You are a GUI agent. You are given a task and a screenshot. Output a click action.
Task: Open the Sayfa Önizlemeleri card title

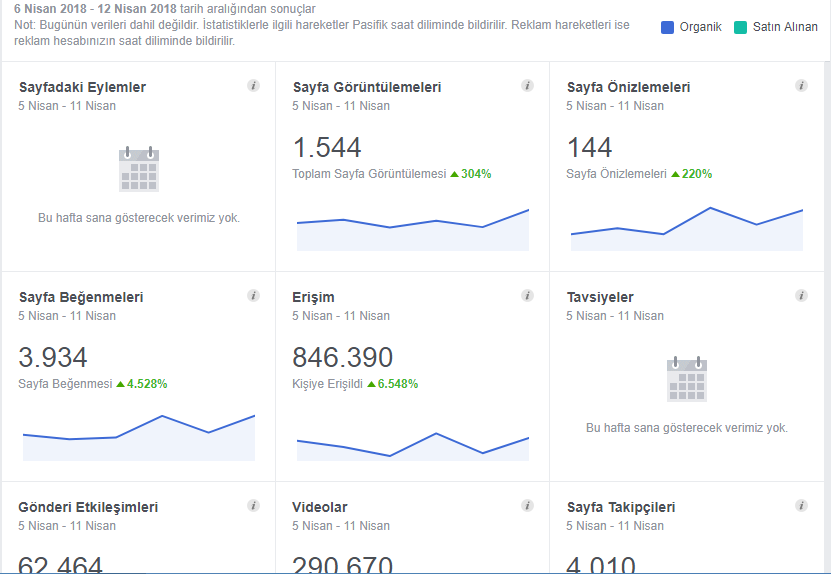pyautogui.click(x=629, y=87)
